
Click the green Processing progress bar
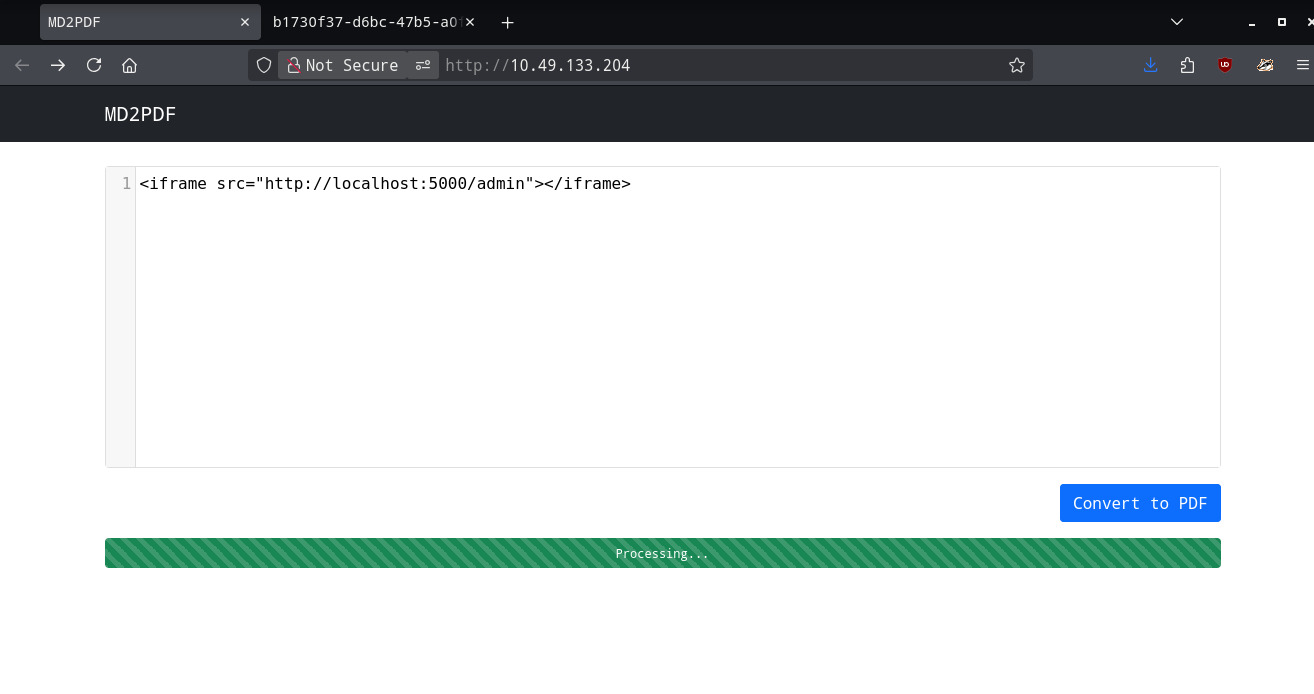662,553
